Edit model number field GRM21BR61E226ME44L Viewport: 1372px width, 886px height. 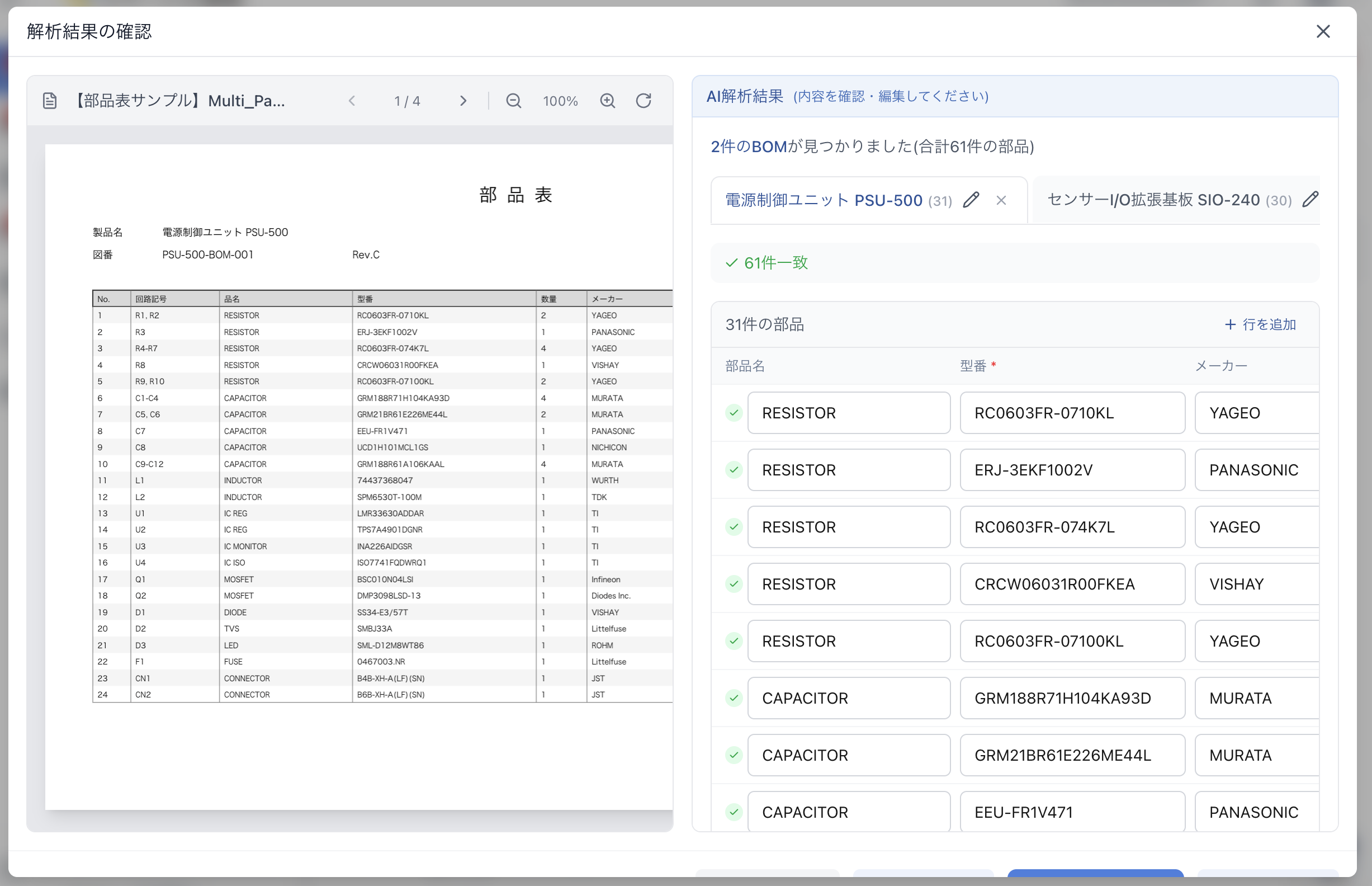1072,755
